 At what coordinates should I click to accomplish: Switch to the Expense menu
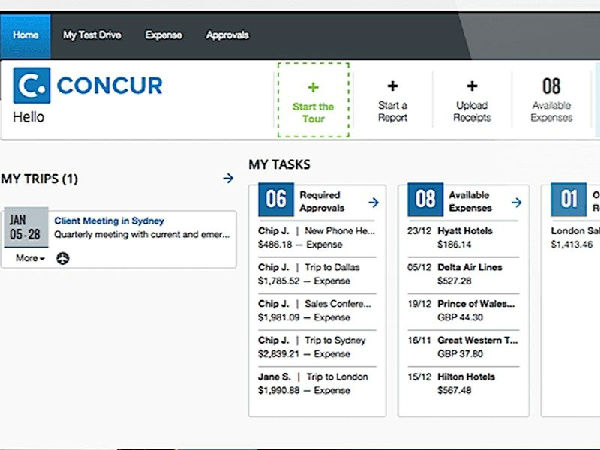(x=163, y=35)
